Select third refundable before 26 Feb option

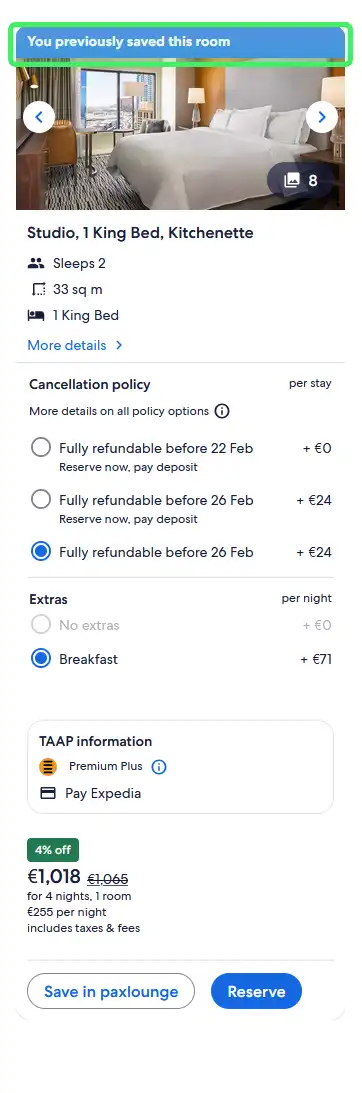pyautogui.click(x=41, y=552)
